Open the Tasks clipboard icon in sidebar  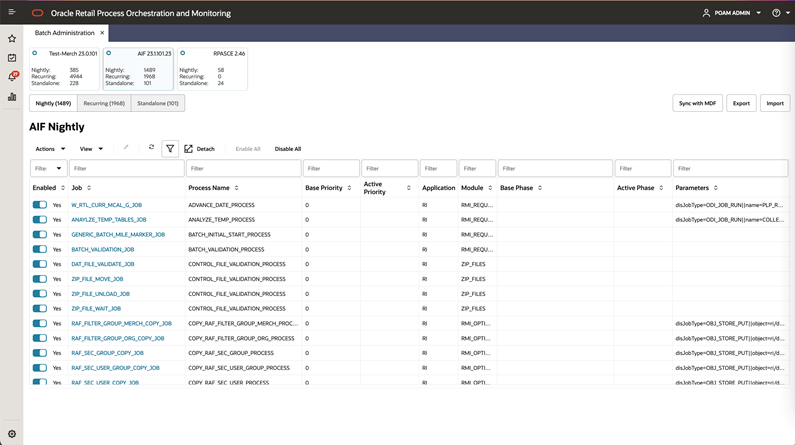point(12,58)
